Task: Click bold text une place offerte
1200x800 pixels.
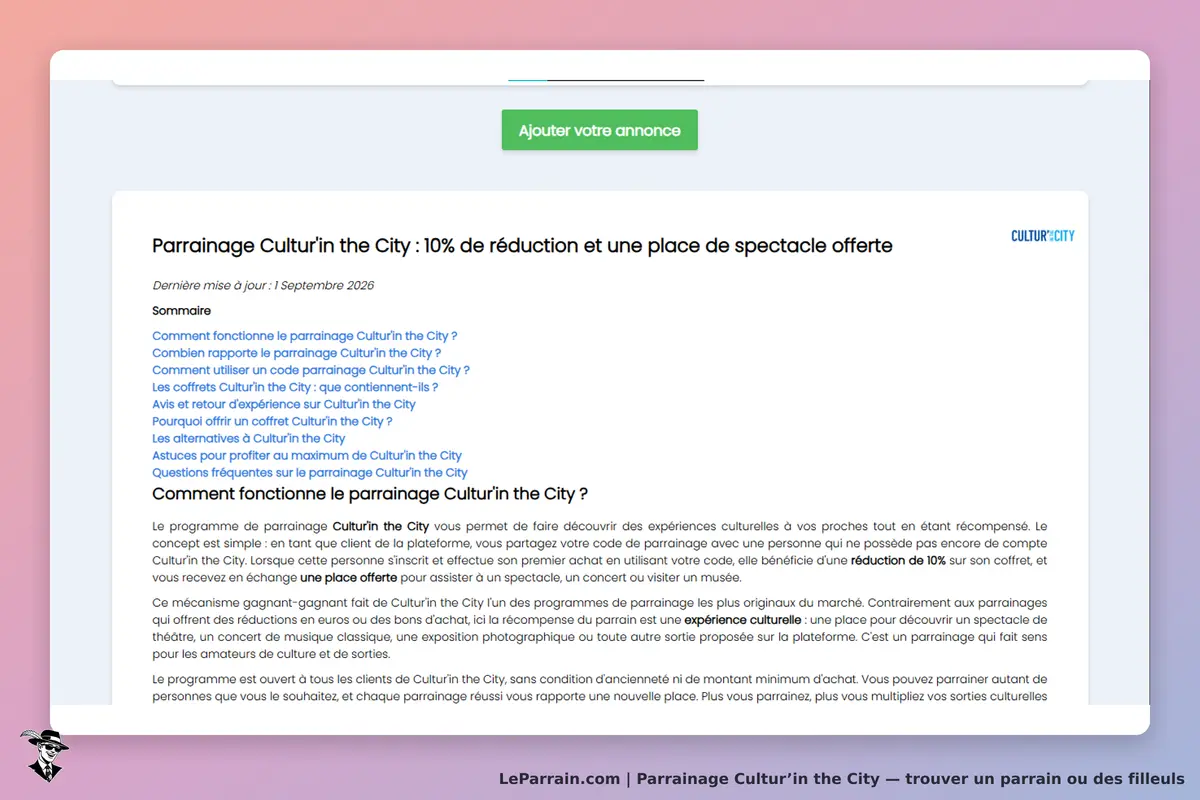Action: pyautogui.click(x=348, y=577)
